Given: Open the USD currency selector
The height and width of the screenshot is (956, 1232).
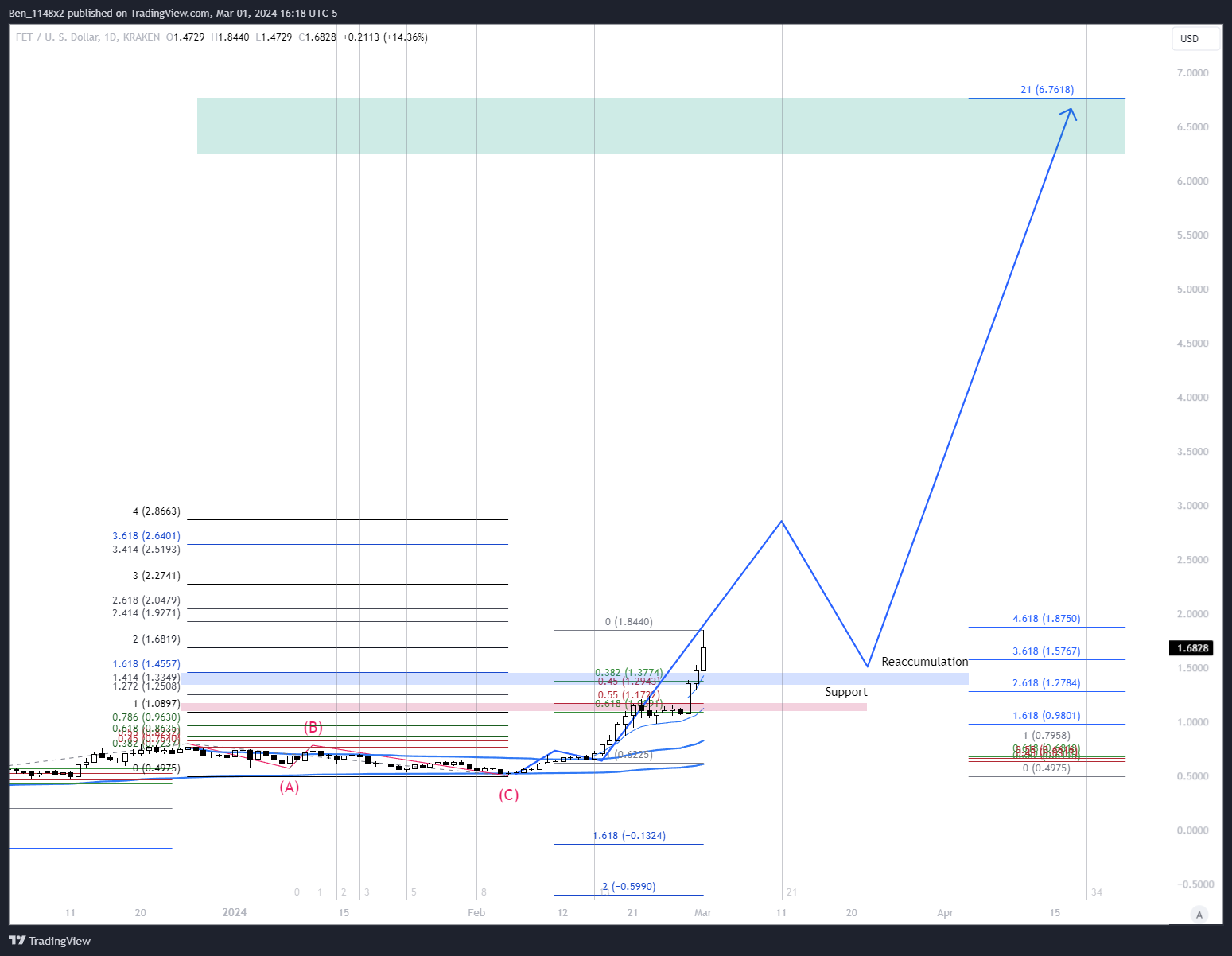Looking at the screenshot, I should [1195, 39].
